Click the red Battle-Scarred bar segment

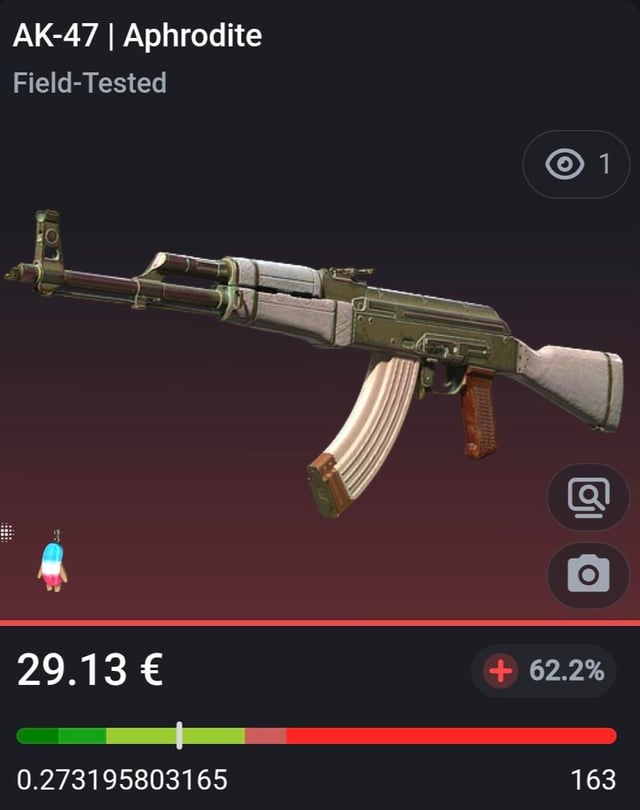[x=451, y=736]
